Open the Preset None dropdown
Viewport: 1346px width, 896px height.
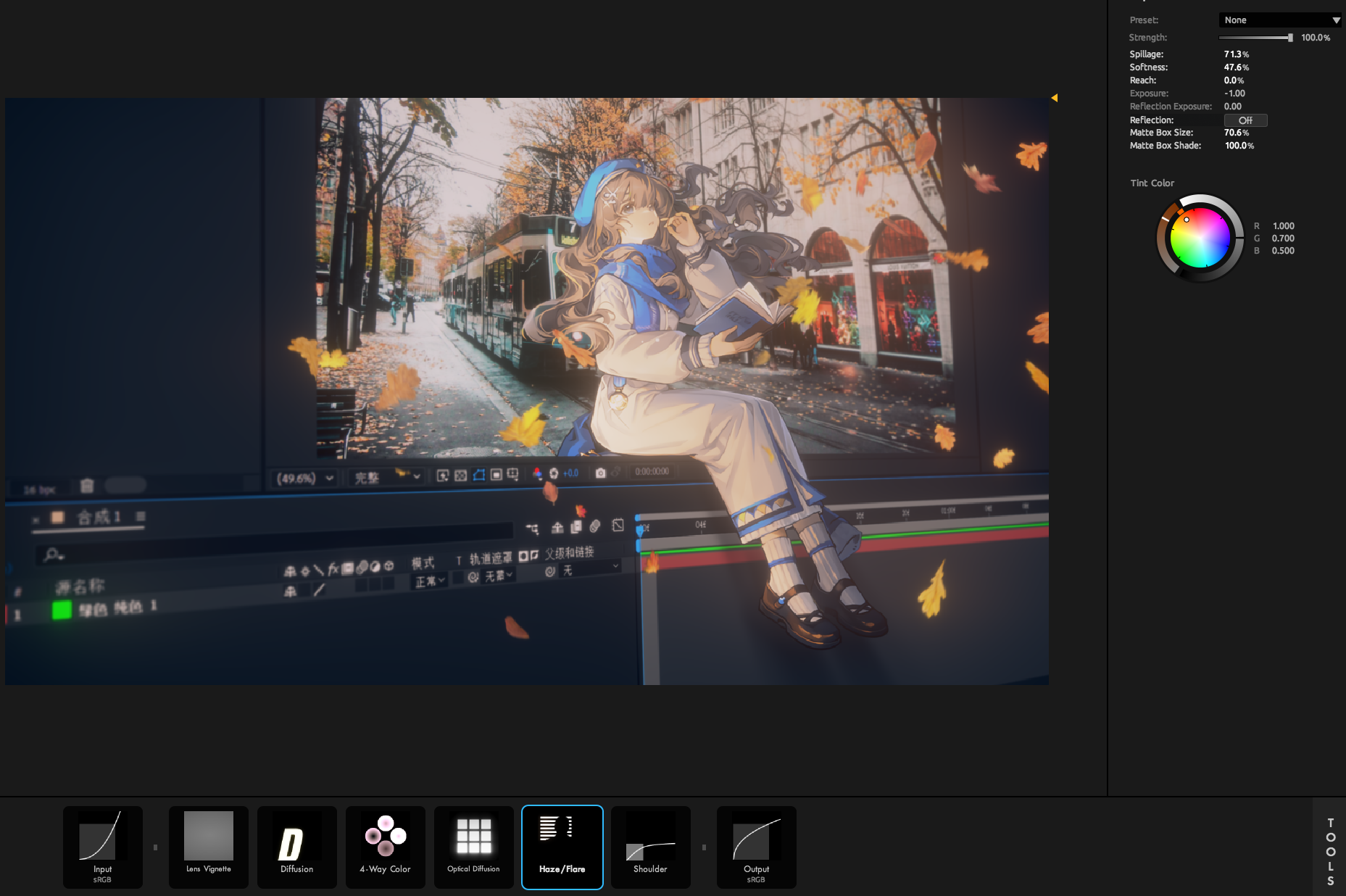tap(1279, 20)
